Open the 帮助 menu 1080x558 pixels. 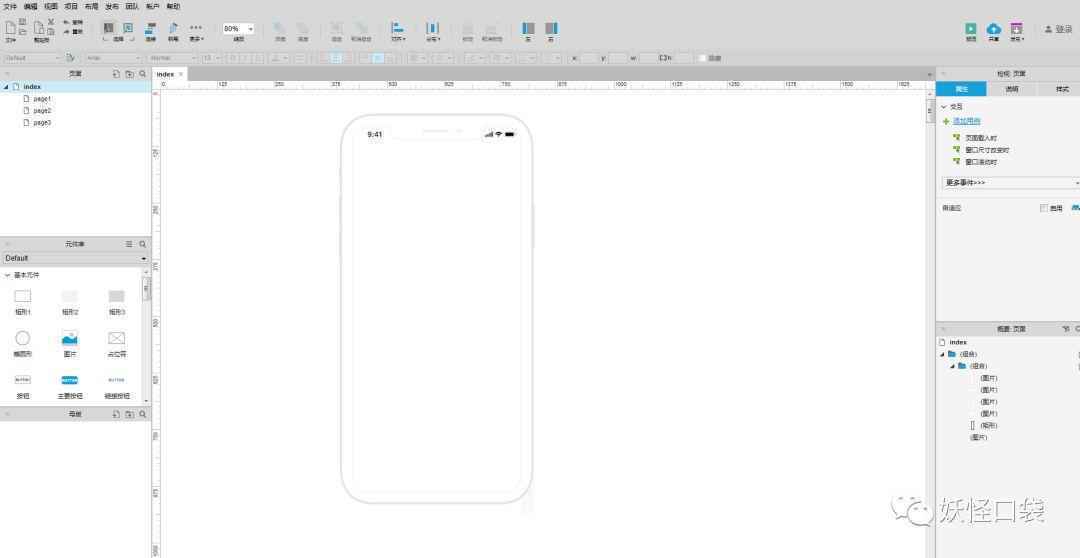click(173, 6)
